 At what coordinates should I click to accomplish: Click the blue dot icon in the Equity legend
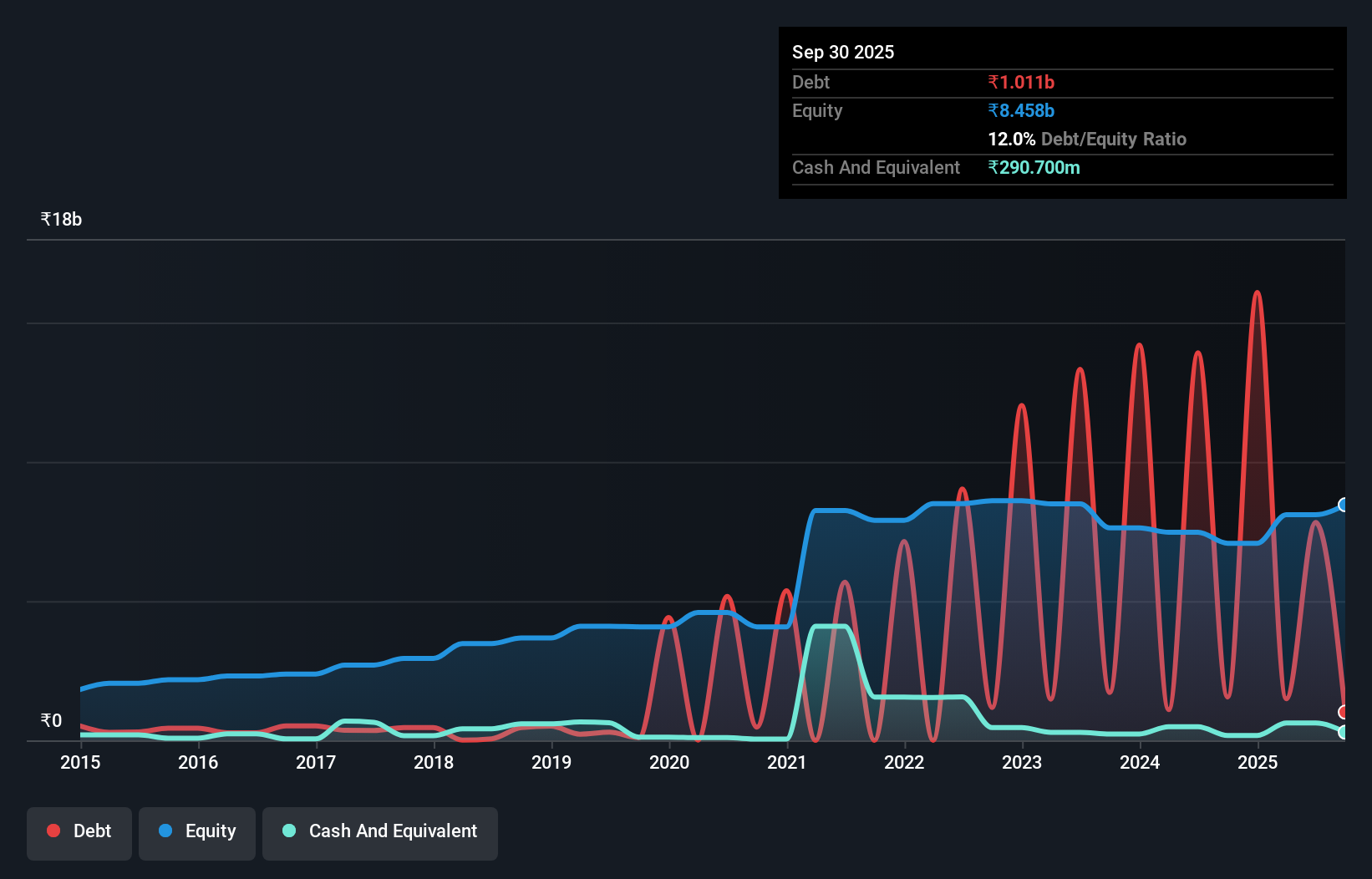pos(164,831)
